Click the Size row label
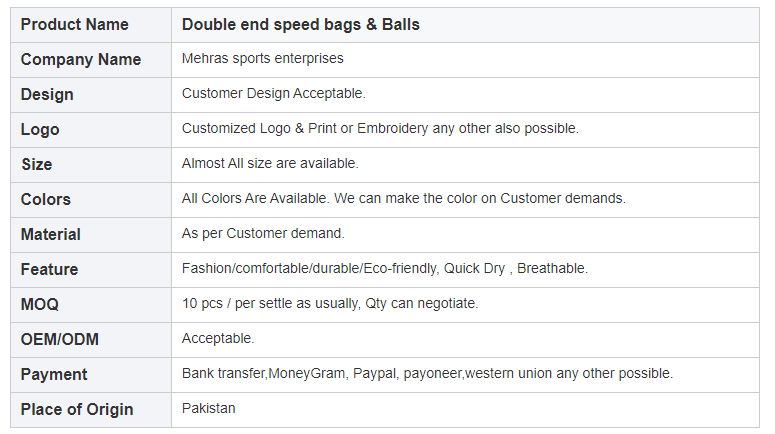The height and width of the screenshot is (434, 775). tap(36, 164)
